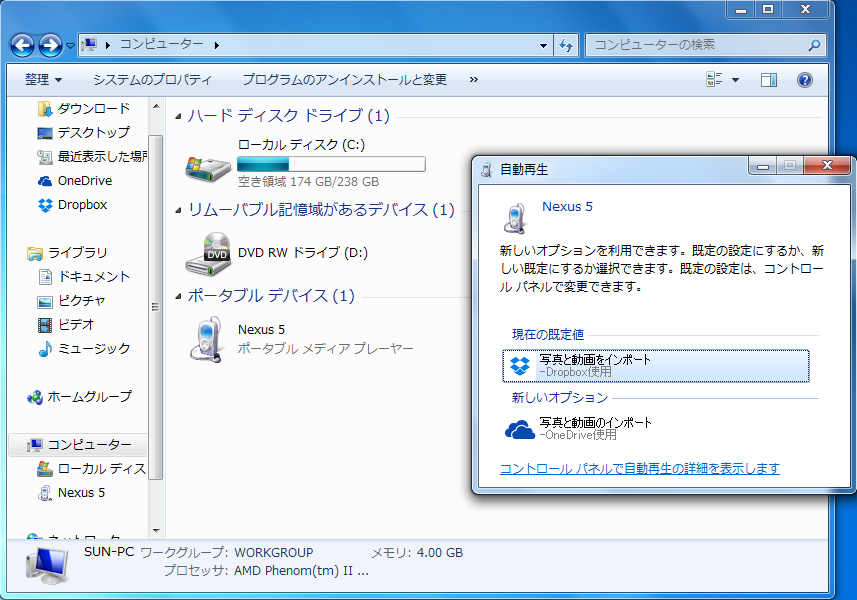Go back with the Explorer back arrow
The height and width of the screenshot is (600, 857).
(22, 45)
